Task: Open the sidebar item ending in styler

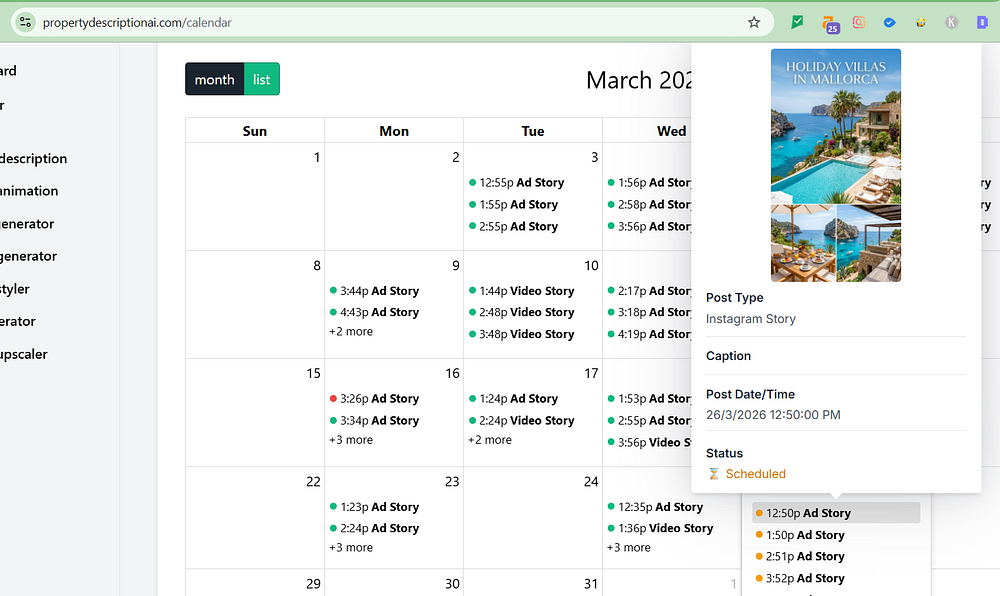Action: [x=15, y=289]
